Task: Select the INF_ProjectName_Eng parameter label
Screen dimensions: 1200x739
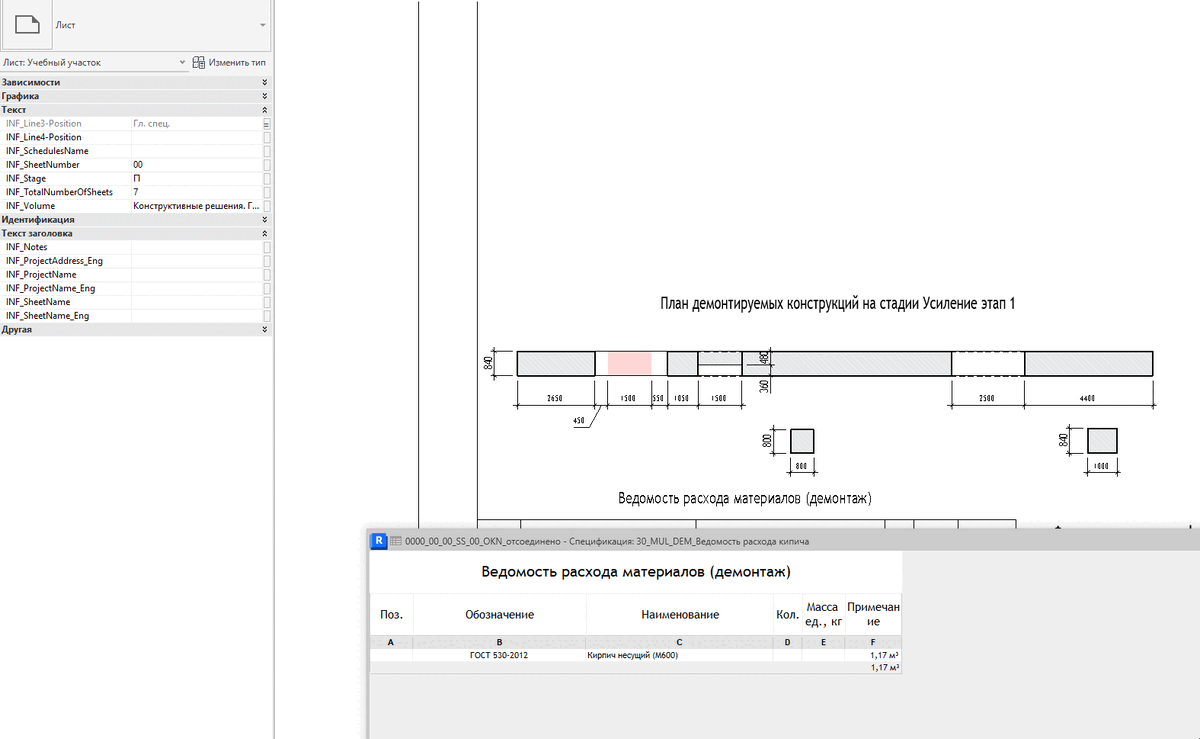Action: (50, 288)
